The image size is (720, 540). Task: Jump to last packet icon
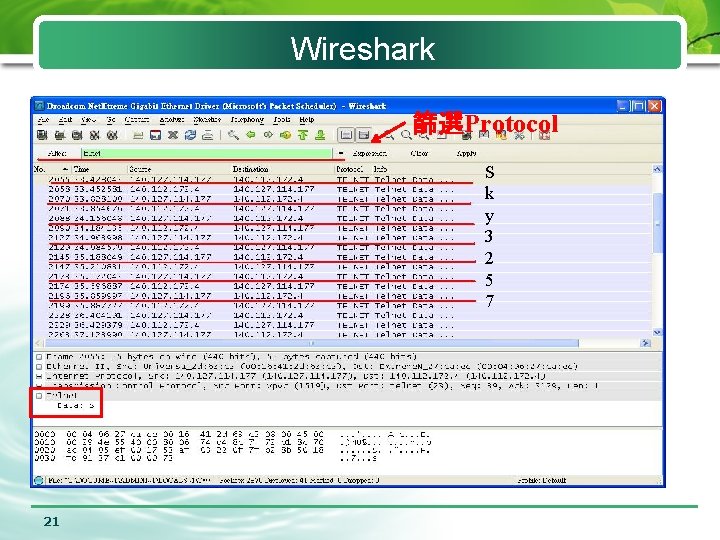320,135
